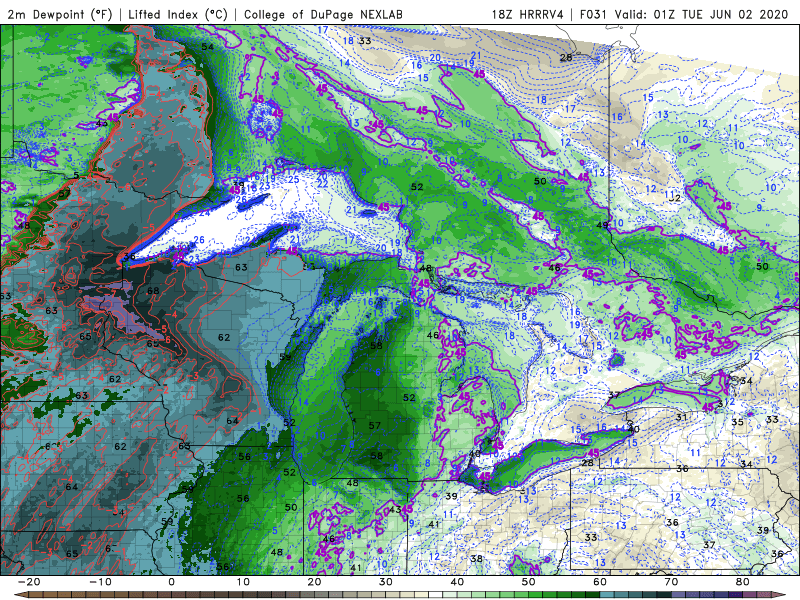Click the 30 label on the color scale
This screenshot has width=800, height=600.
[386, 582]
